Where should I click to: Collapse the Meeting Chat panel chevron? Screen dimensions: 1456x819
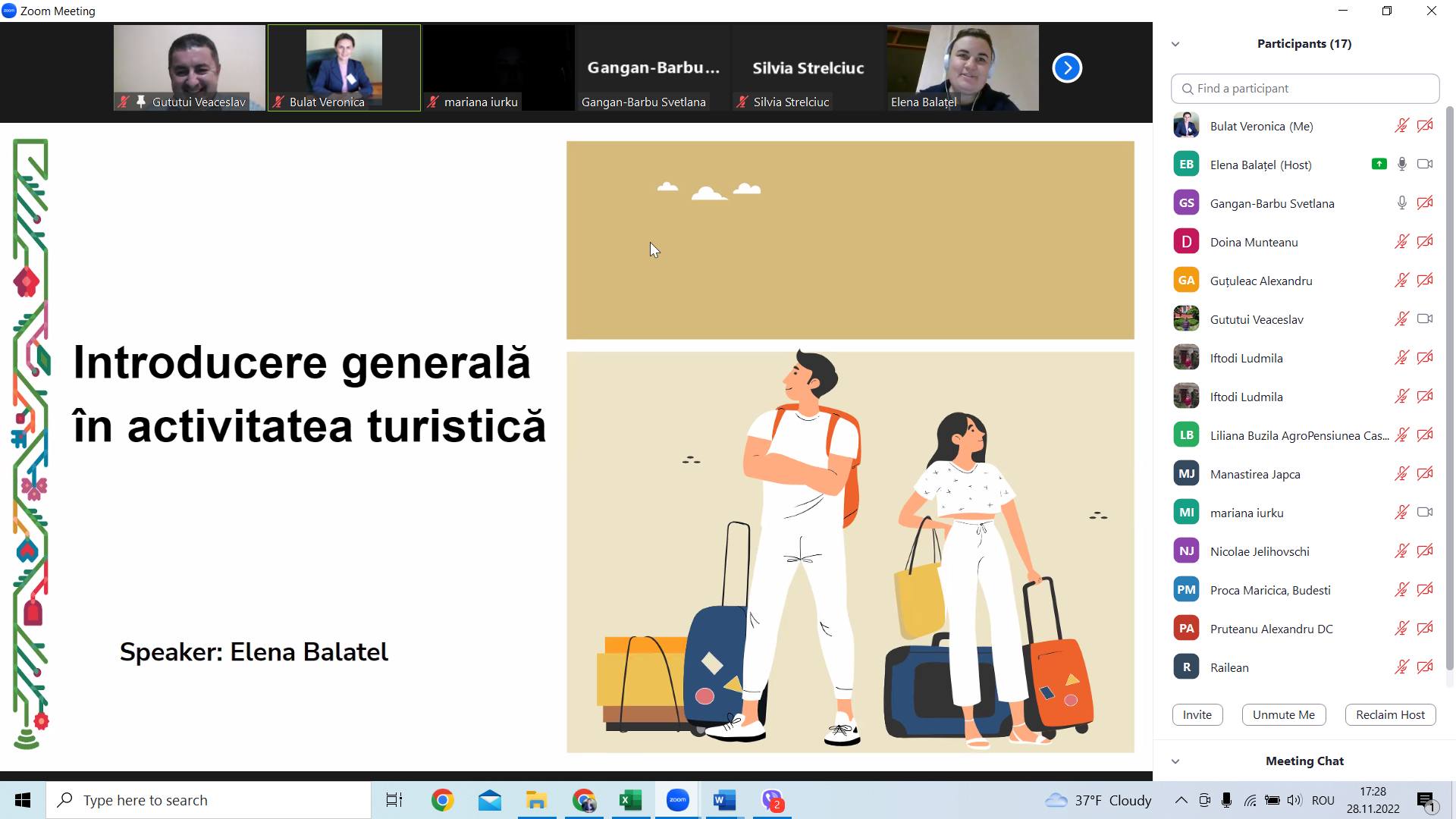pyautogui.click(x=1175, y=761)
